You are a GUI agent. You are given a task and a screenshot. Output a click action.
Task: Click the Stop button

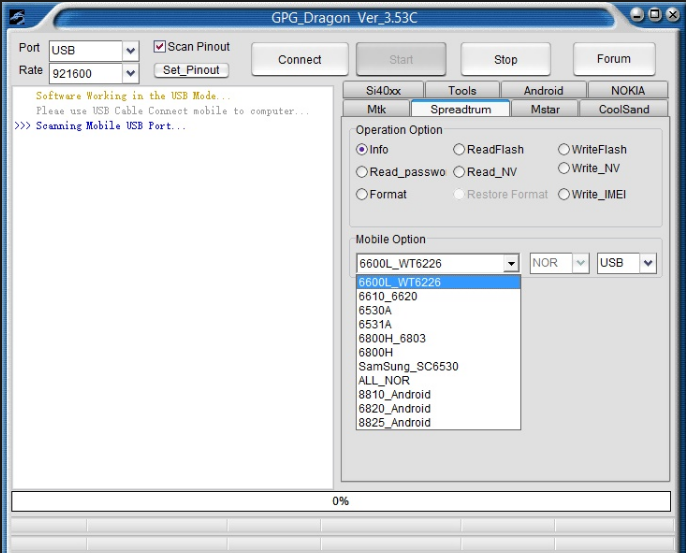[505, 60]
